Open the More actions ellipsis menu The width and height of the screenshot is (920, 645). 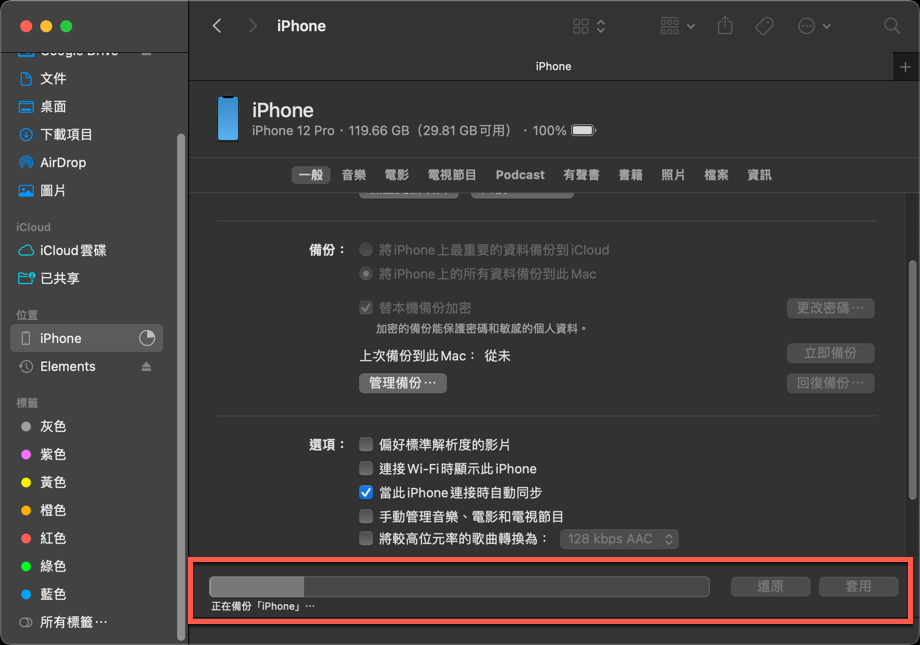tap(814, 26)
